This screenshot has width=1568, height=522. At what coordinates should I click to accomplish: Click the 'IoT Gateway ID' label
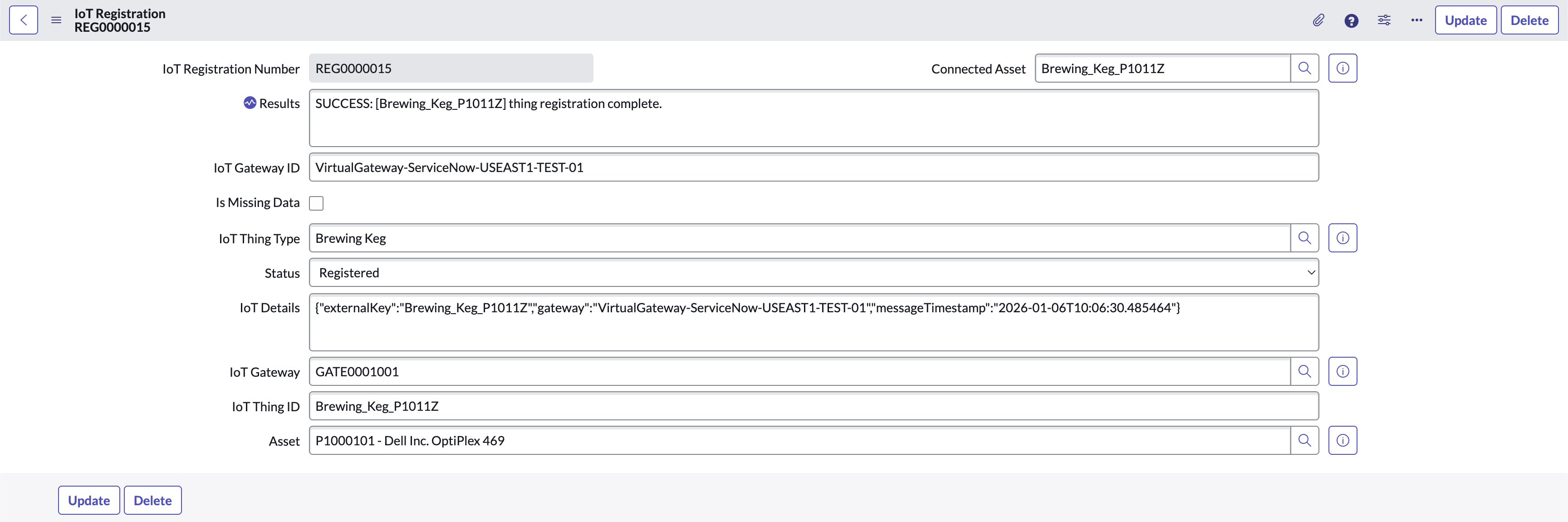[256, 168]
